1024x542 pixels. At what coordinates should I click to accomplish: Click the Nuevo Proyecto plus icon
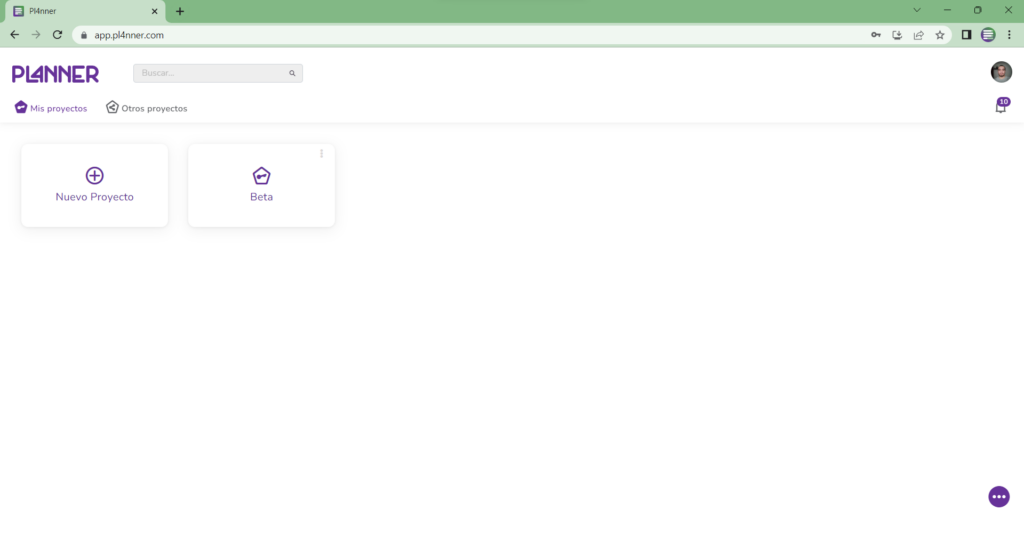pos(95,175)
